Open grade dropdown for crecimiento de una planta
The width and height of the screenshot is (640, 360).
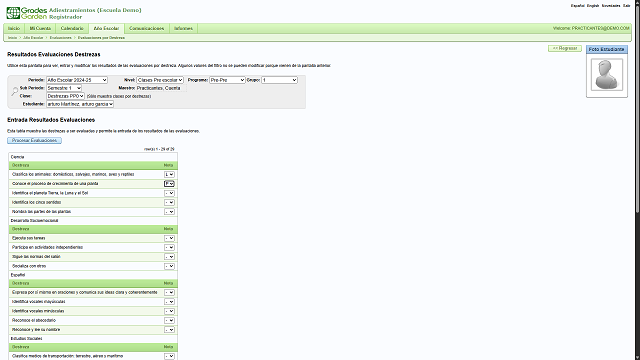click(169, 184)
